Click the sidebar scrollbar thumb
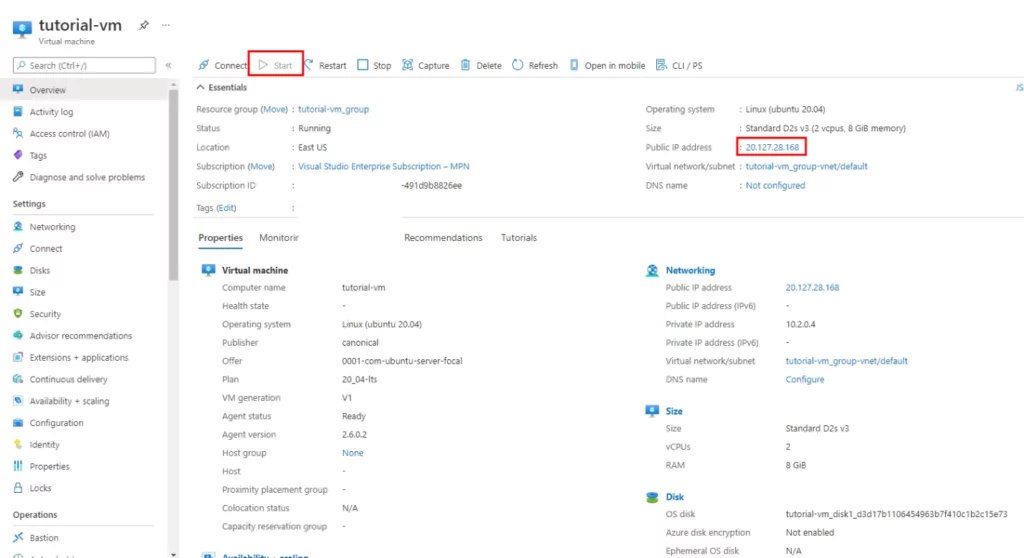 point(173,185)
